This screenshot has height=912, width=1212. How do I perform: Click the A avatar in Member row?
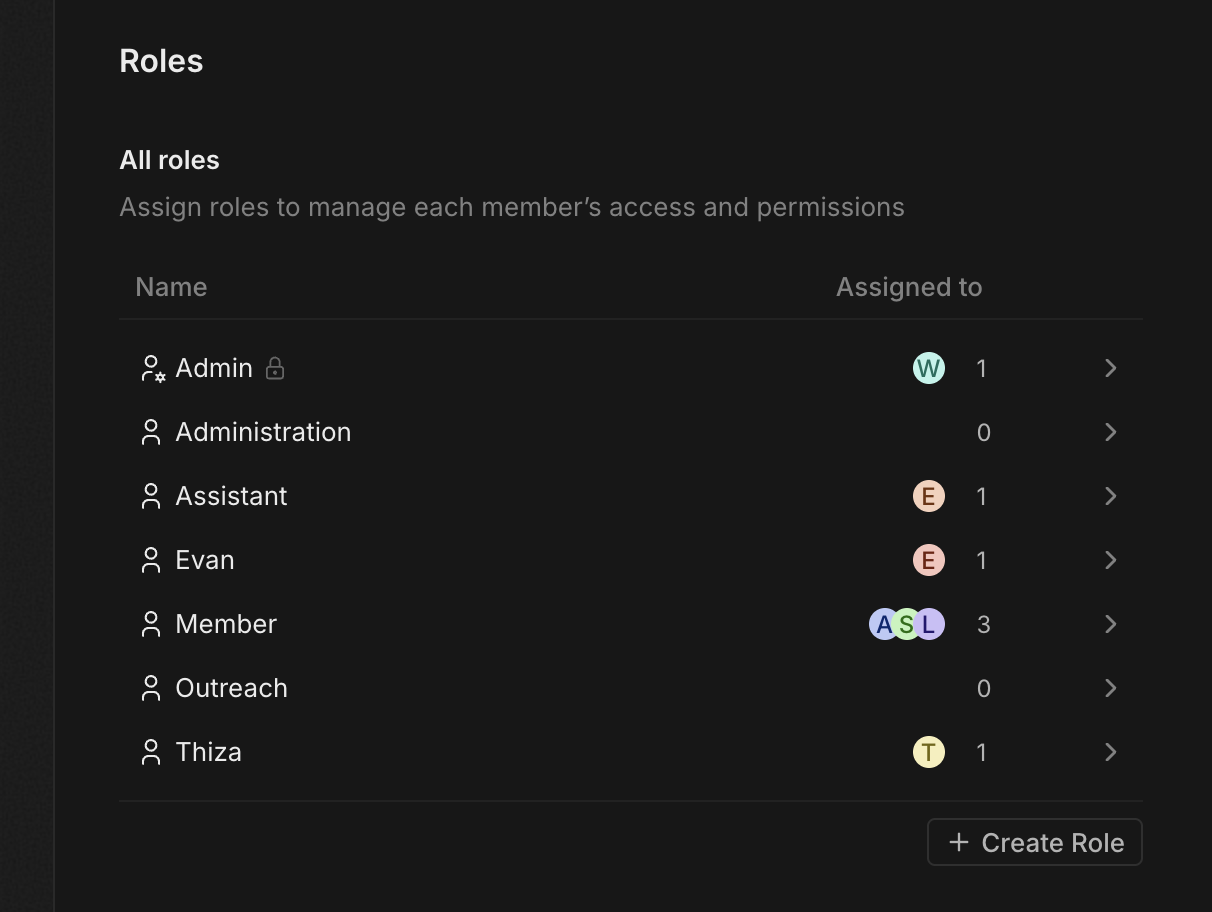pyautogui.click(x=883, y=624)
